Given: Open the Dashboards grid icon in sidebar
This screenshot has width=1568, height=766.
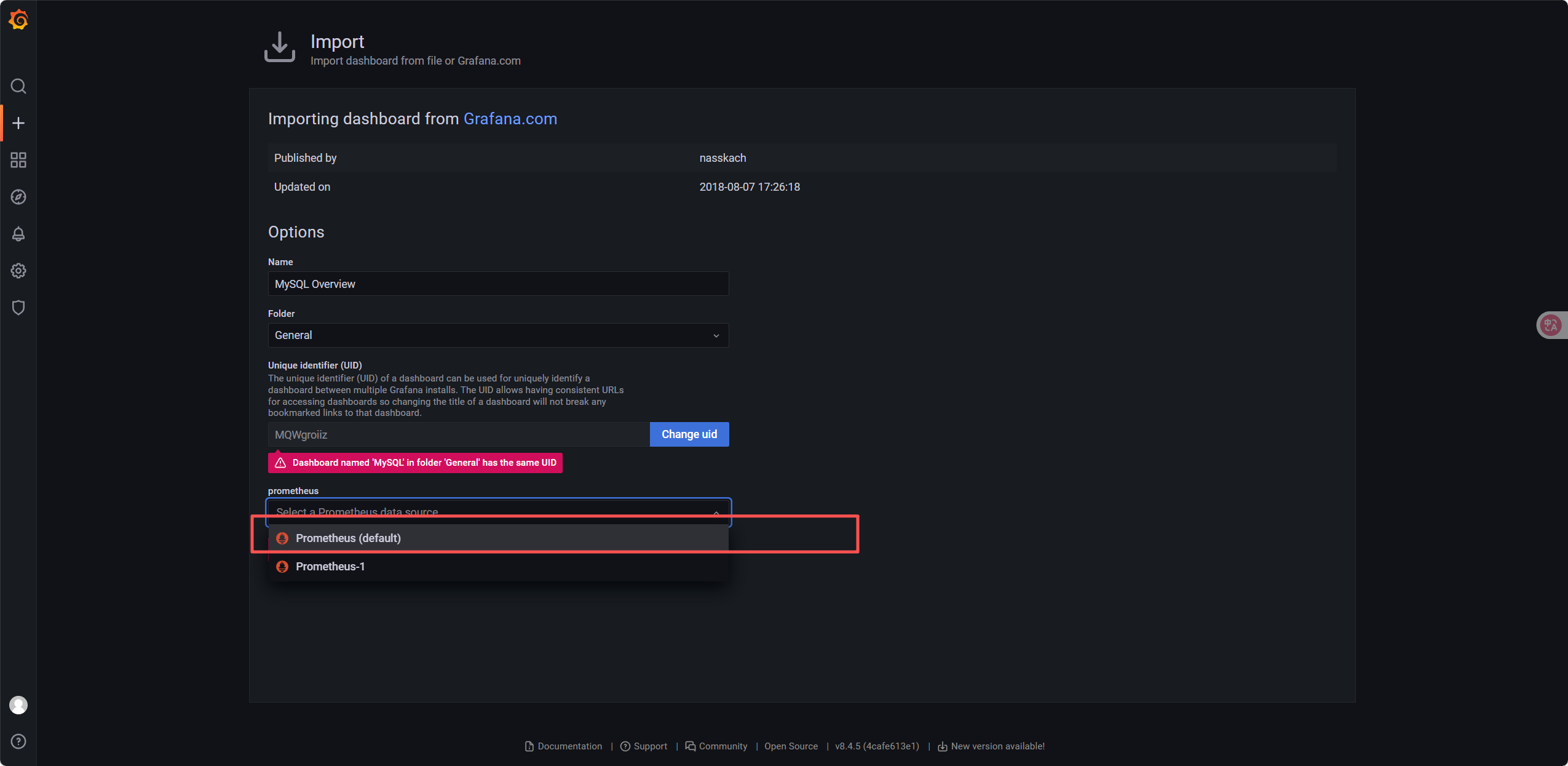Looking at the screenshot, I should point(18,160).
